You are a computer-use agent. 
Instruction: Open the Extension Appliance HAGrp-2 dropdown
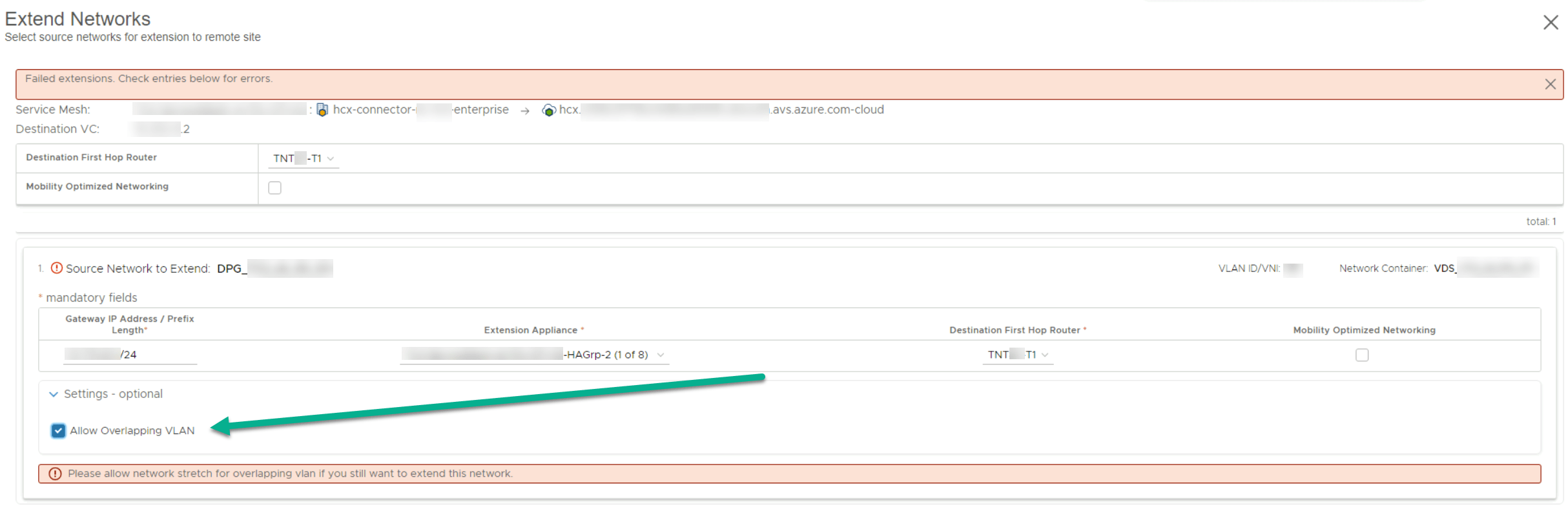(660, 355)
